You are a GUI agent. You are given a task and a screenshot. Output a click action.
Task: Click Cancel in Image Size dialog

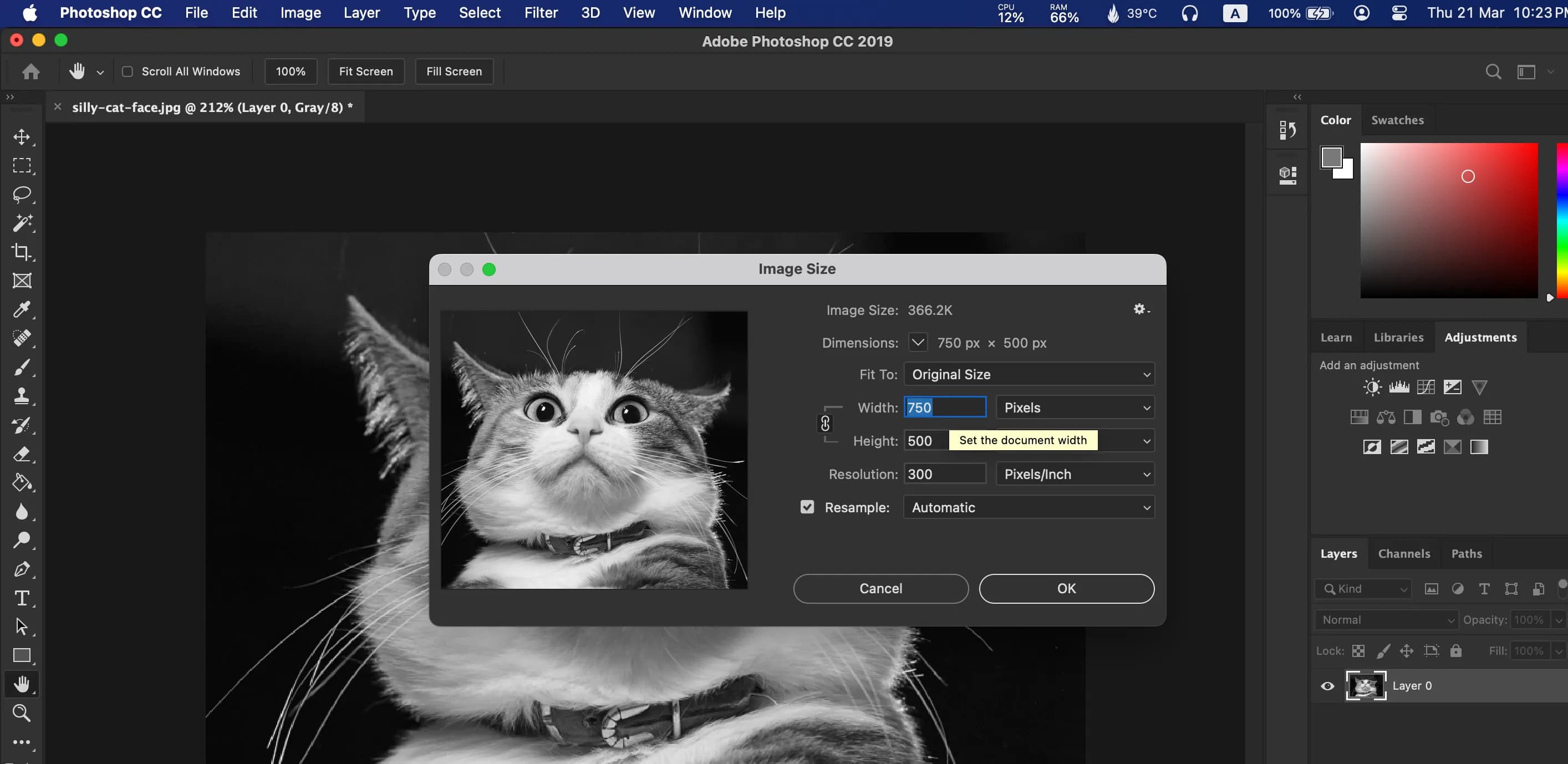(880, 589)
